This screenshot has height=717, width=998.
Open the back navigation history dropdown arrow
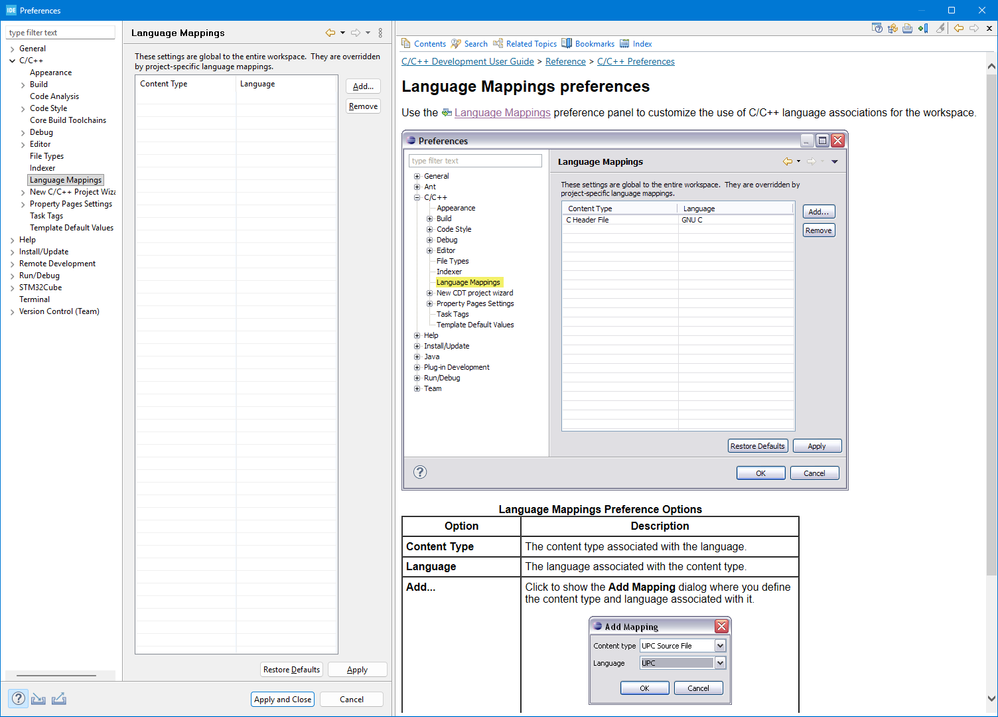(342, 33)
